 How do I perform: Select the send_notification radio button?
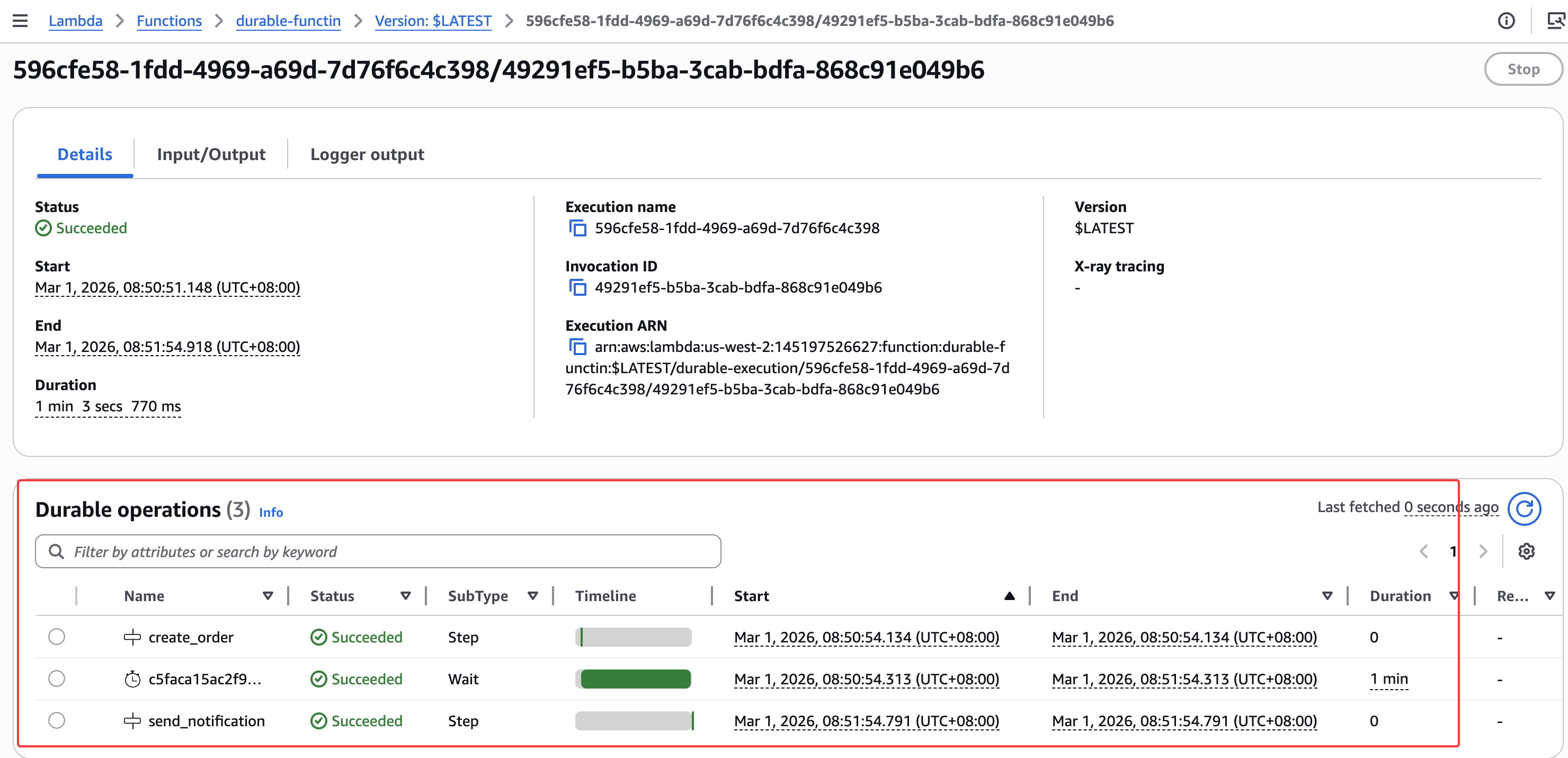point(57,721)
